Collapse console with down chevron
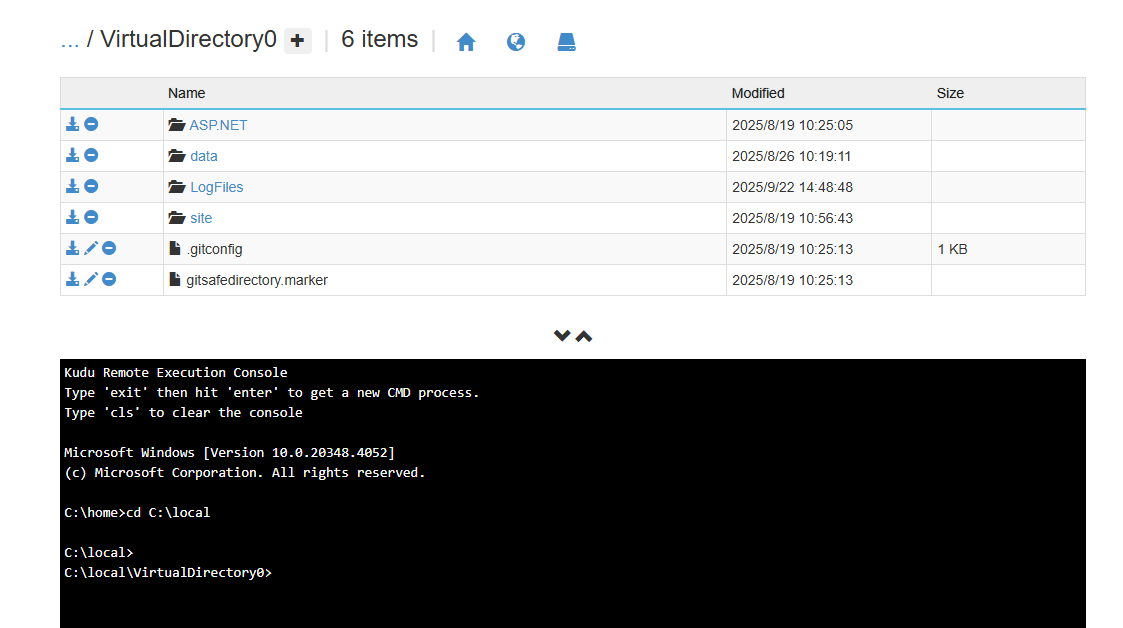Screen dimensions: 1123x628 point(562,336)
